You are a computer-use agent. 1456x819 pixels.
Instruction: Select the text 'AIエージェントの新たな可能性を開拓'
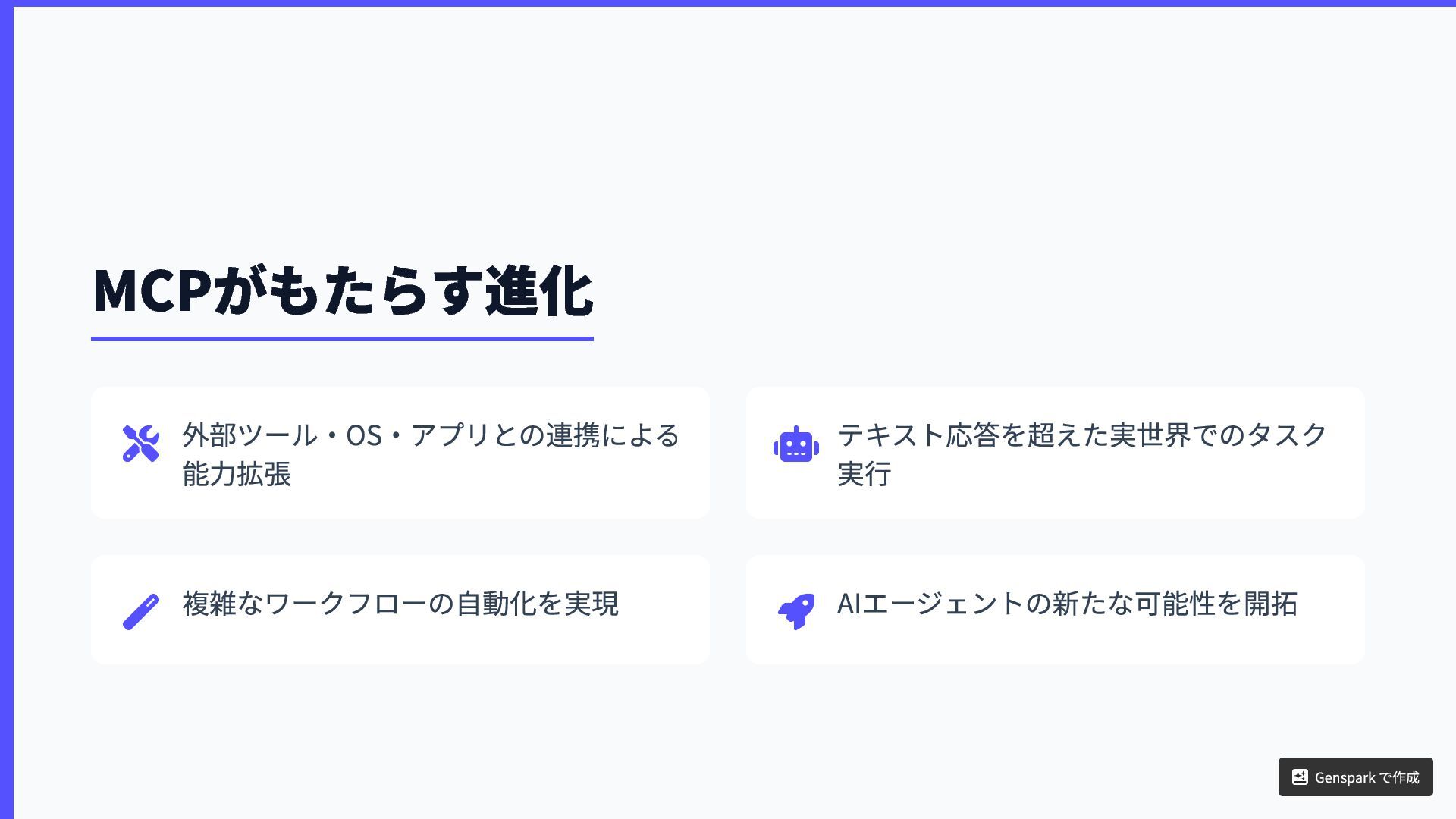tap(1066, 604)
